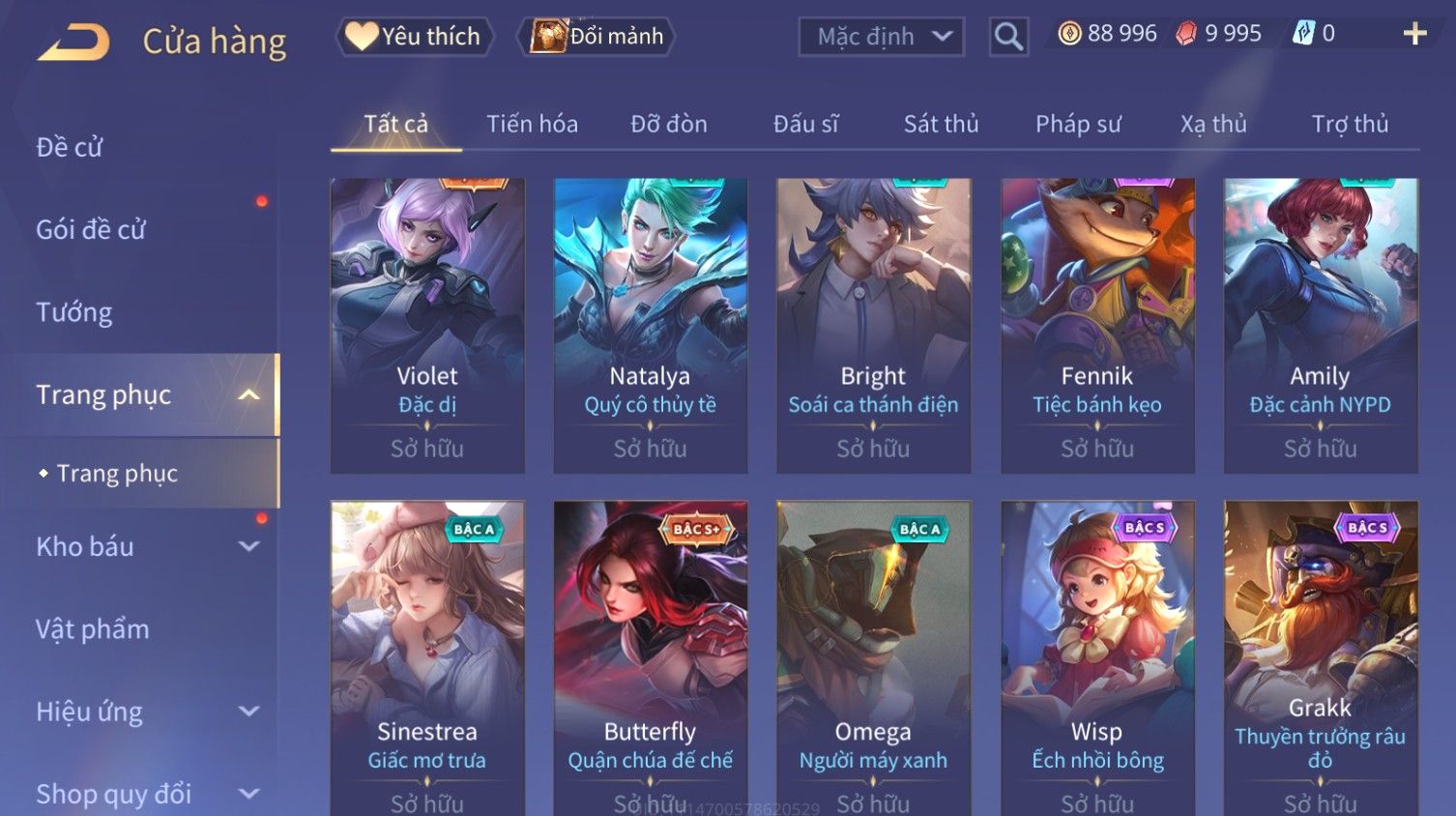Tap the gold coin balance icon
This screenshot has width=1456, height=816.
pyautogui.click(x=1069, y=34)
